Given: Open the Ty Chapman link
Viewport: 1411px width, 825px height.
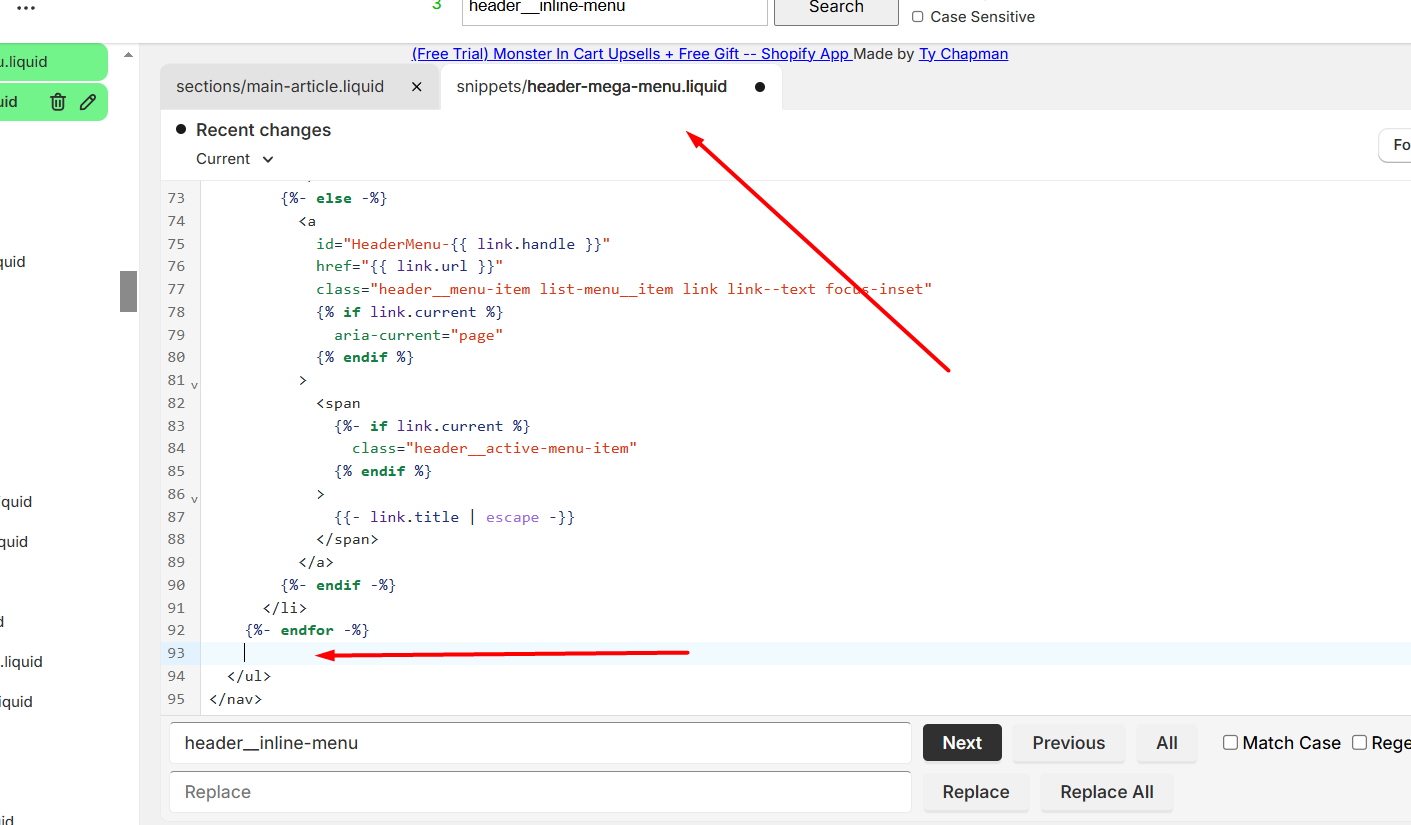Looking at the screenshot, I should [x=963, y=54].
